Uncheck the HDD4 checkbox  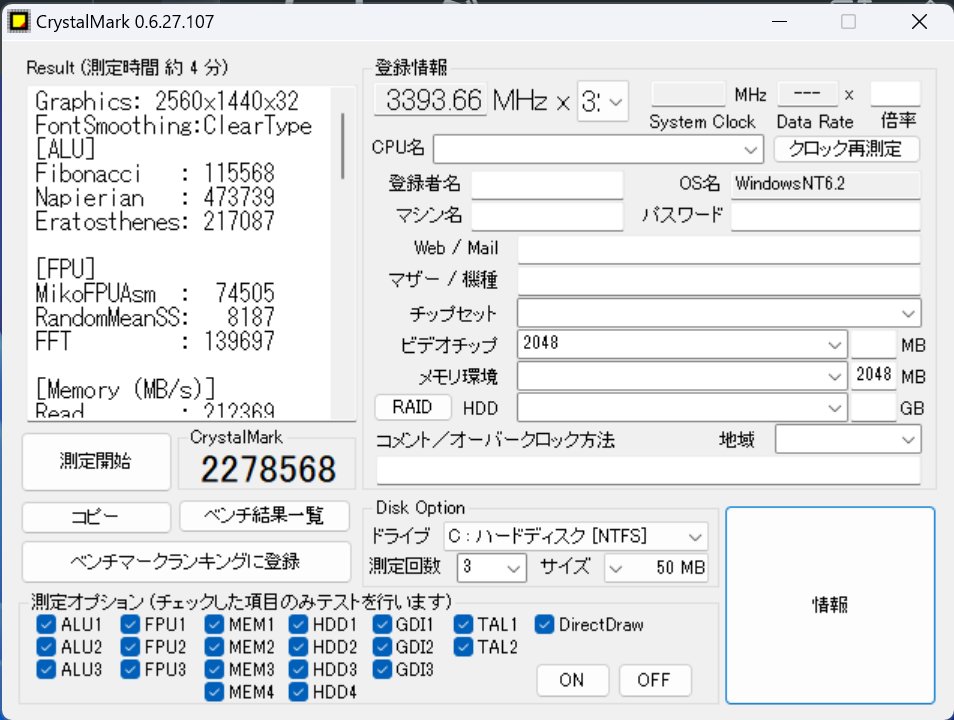click(x=298, y=691)
